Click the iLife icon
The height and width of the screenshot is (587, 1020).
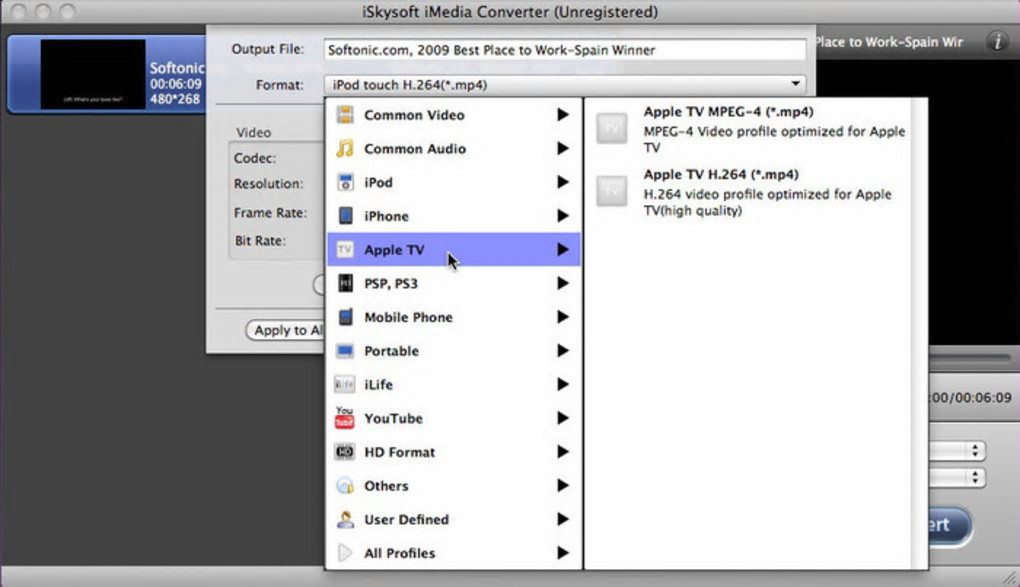click(x=344, y=385)
